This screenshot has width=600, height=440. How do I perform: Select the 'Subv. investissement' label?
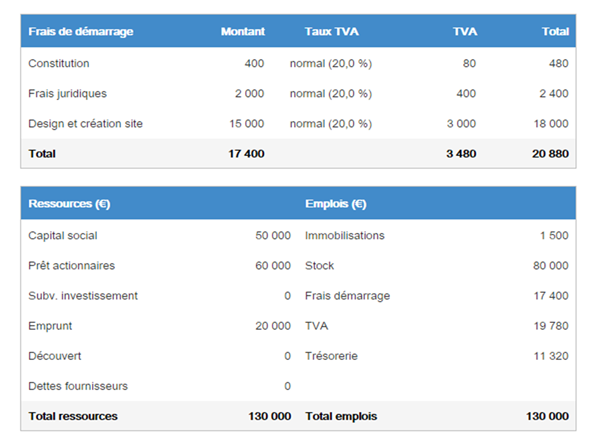coord(83,296)
